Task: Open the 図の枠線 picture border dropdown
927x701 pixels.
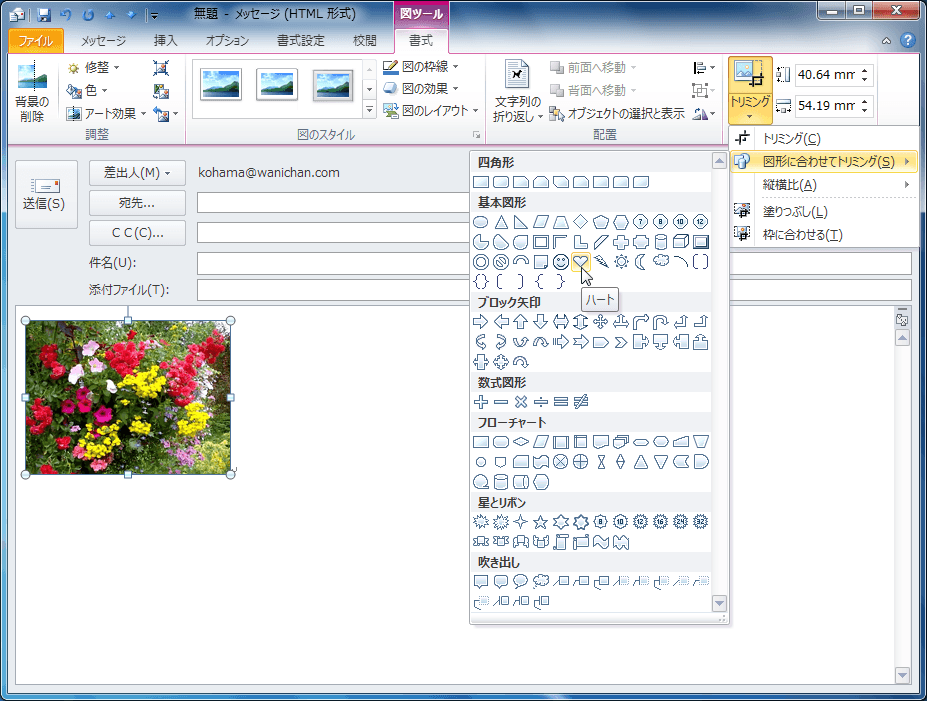Action: [421, 67]
